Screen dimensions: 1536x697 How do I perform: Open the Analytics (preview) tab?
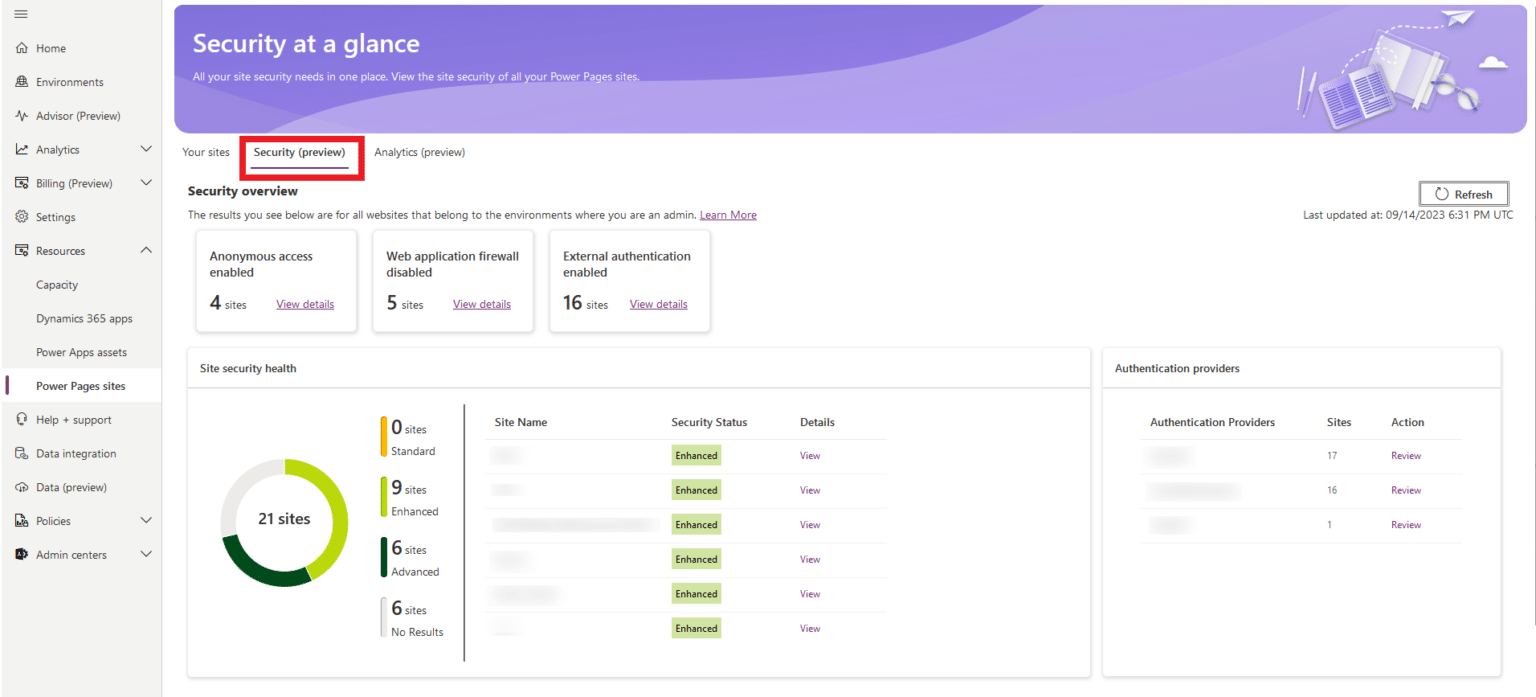pyautogui.click(x=419, y=152)
